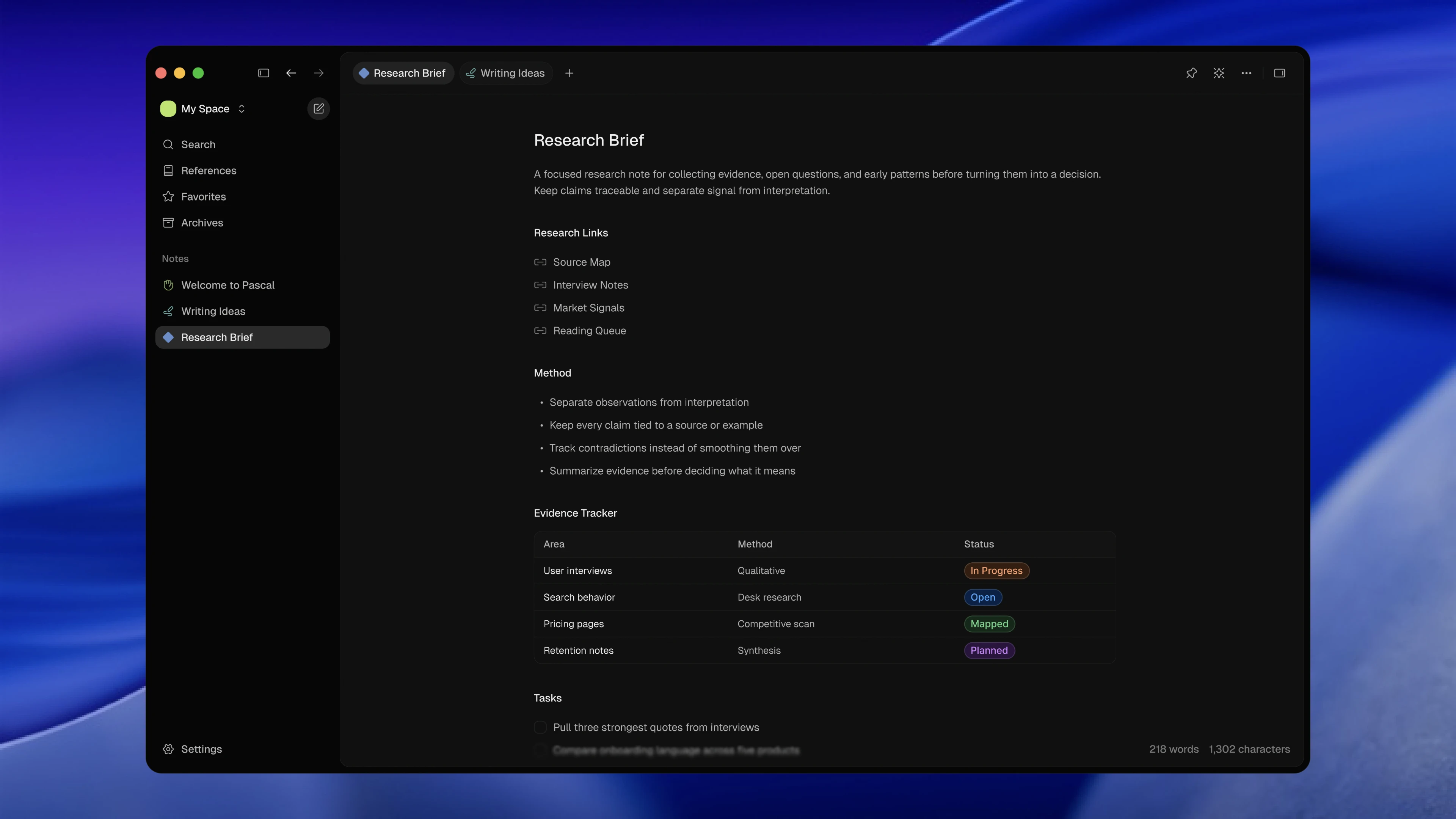Select the Research Brief note in sidebar
The image size is (1456, 819).
pos(243,337)
